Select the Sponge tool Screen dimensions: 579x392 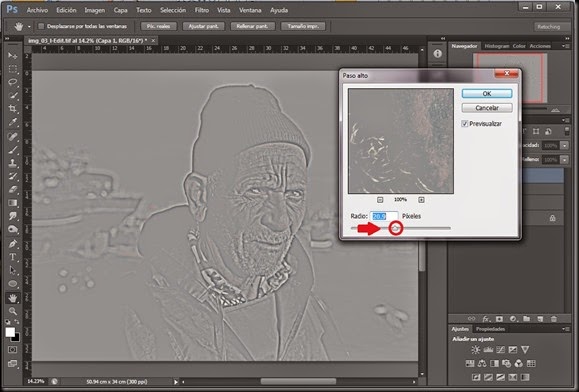click(13, 229)
